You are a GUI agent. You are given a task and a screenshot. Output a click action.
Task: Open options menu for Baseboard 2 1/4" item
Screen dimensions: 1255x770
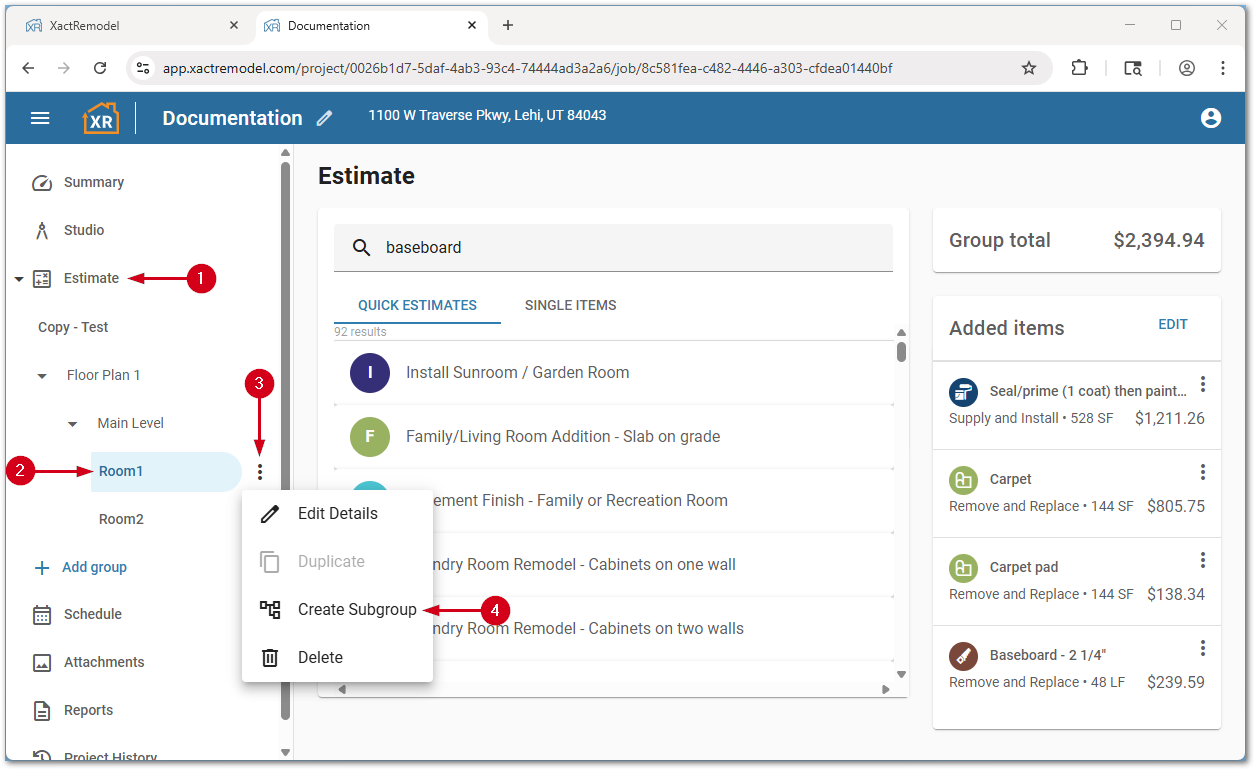[1203, 648]
